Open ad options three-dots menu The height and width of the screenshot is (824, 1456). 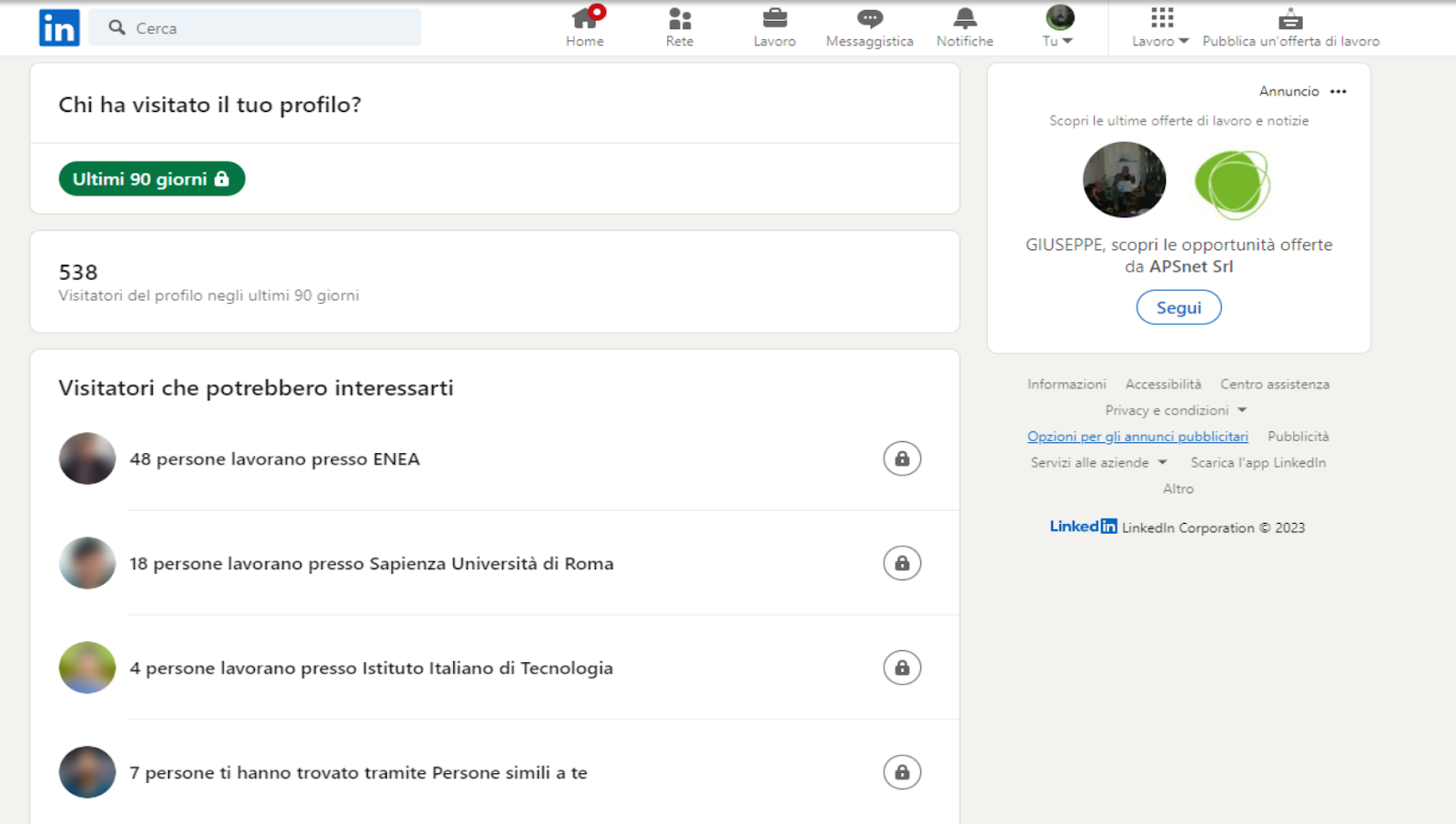pos(1338,91)
